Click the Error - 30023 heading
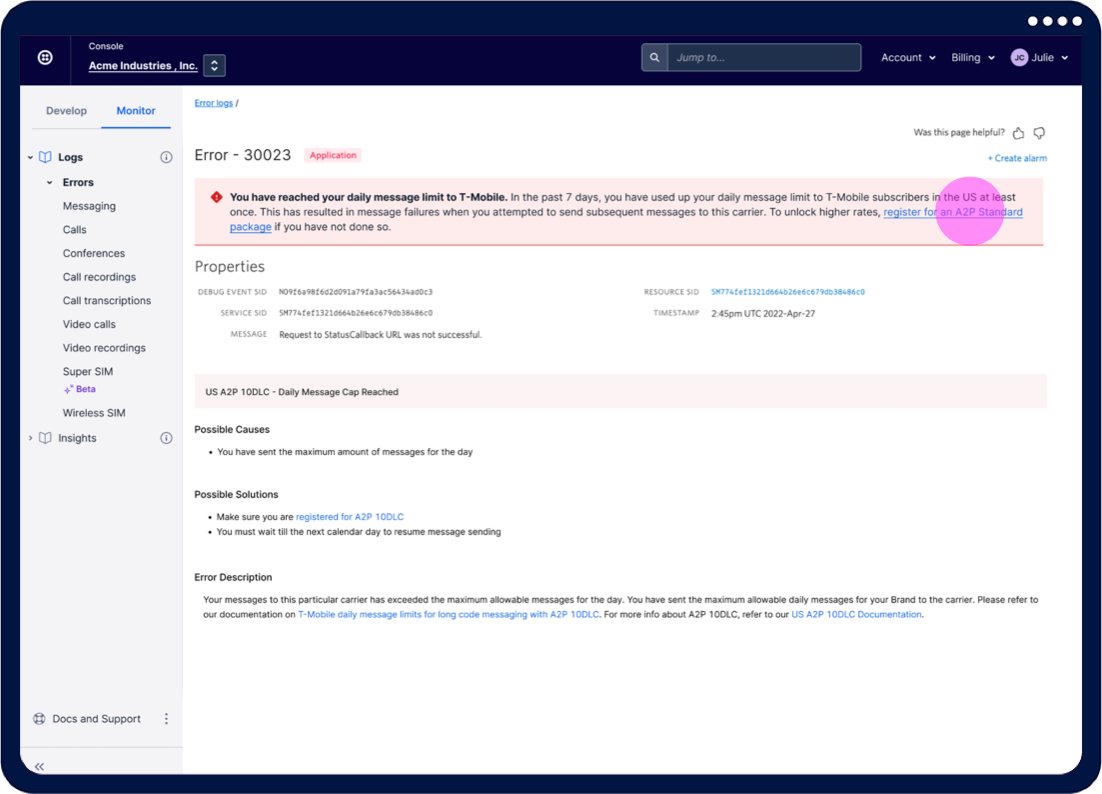Image resolution: width=1102 pixels, height=794 pixels. pyautogui.click(x=242, y=155)
